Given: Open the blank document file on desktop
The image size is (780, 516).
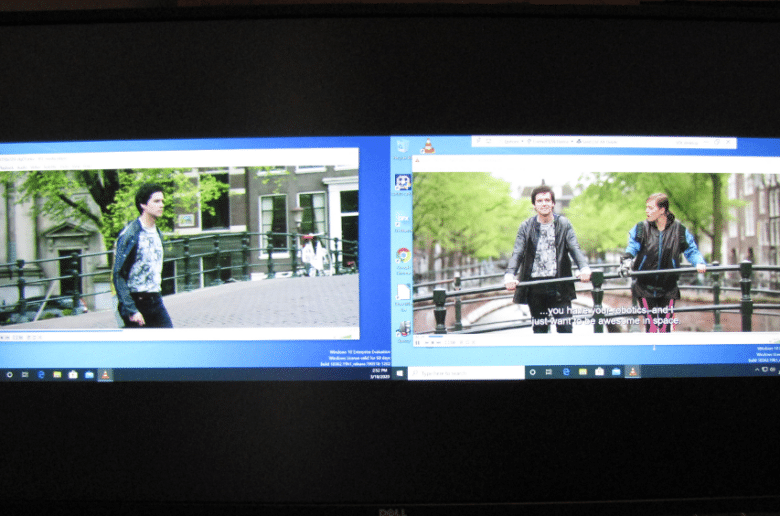Looking at the screenshot, I should coord(402,298).
